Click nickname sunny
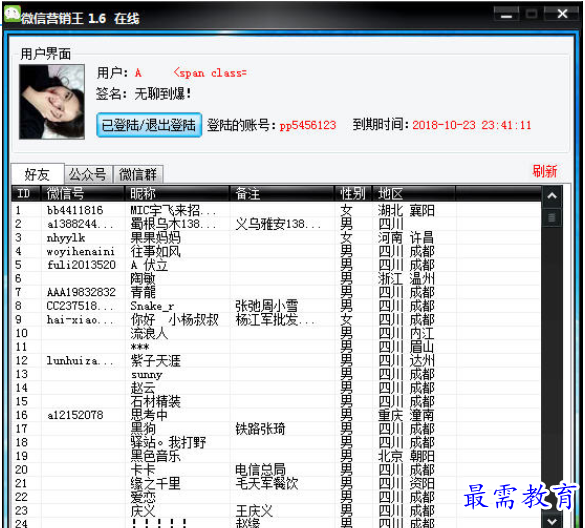Image resolution: width=585 pixels, height=528 pixels. tap(146, 375)
